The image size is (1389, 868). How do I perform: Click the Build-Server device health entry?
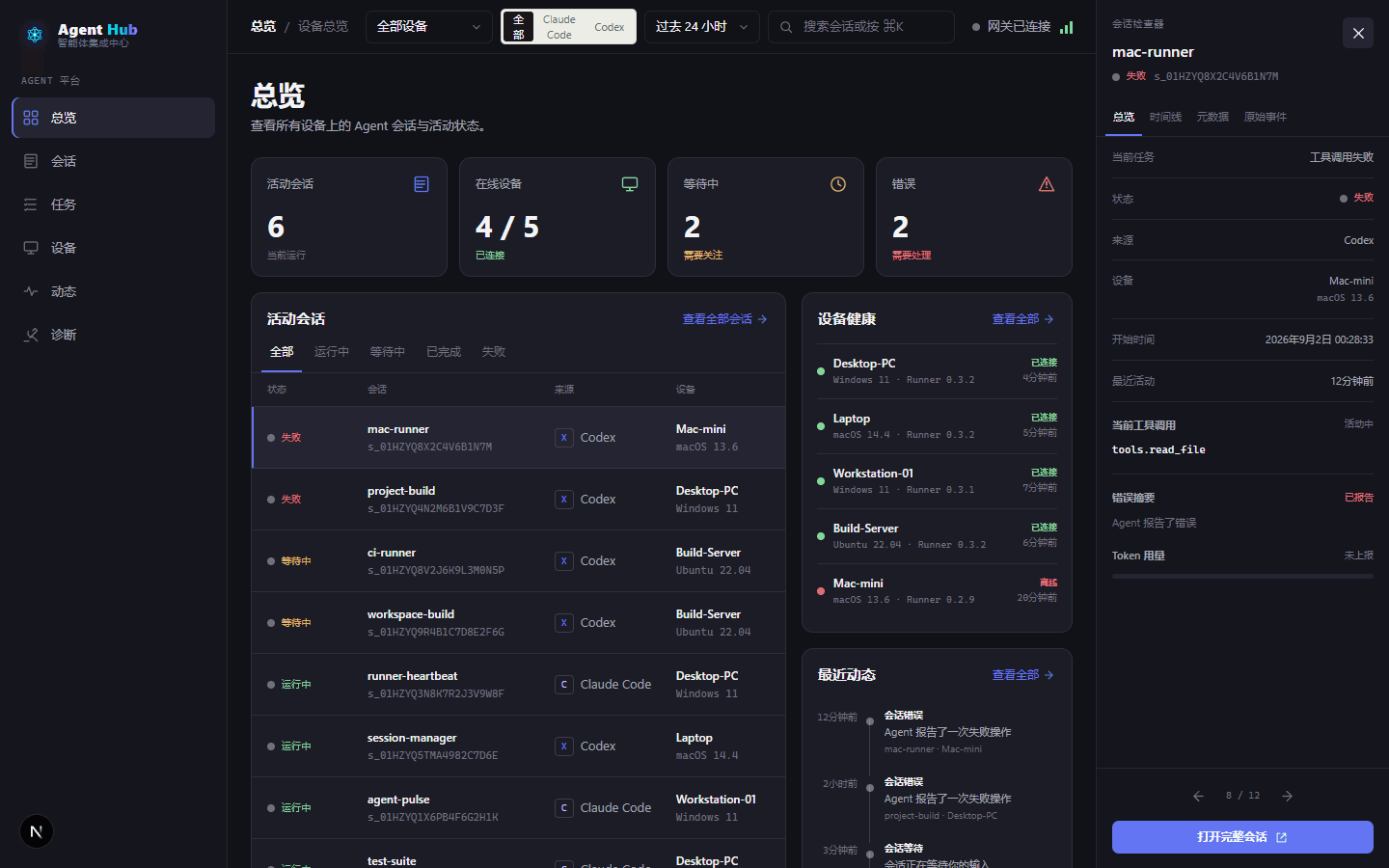[x=937, y=536]
